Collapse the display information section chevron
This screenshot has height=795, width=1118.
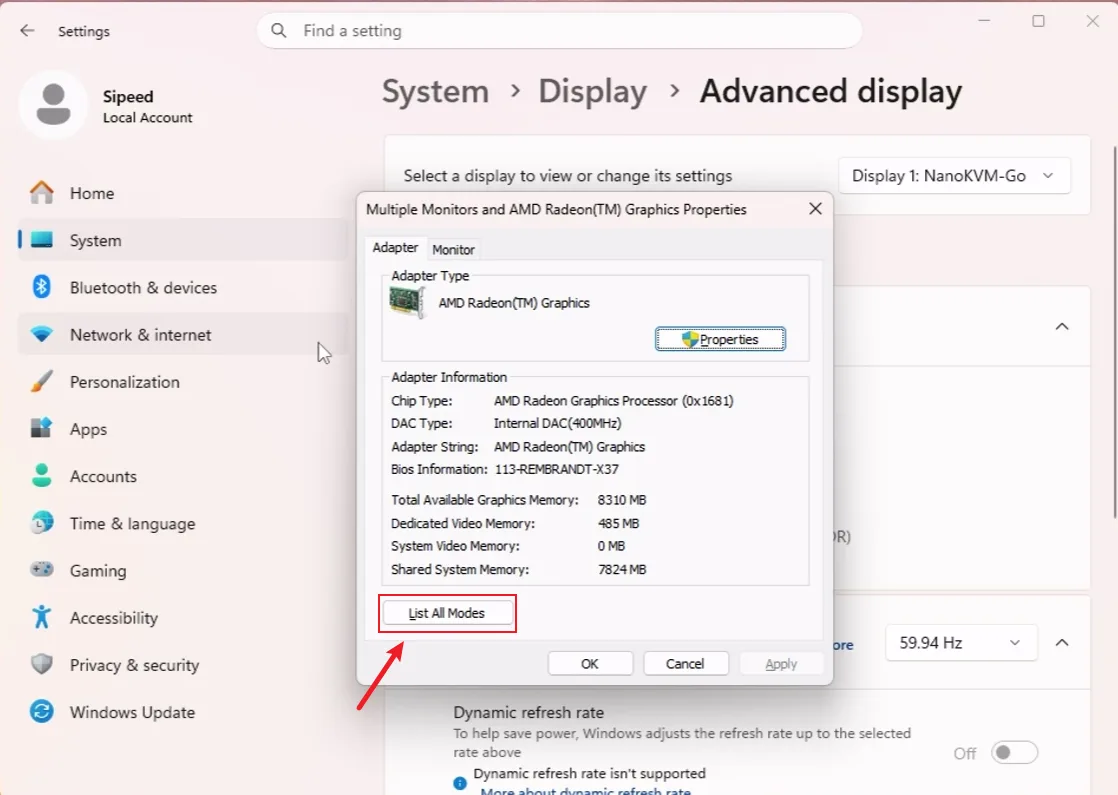1062,326
